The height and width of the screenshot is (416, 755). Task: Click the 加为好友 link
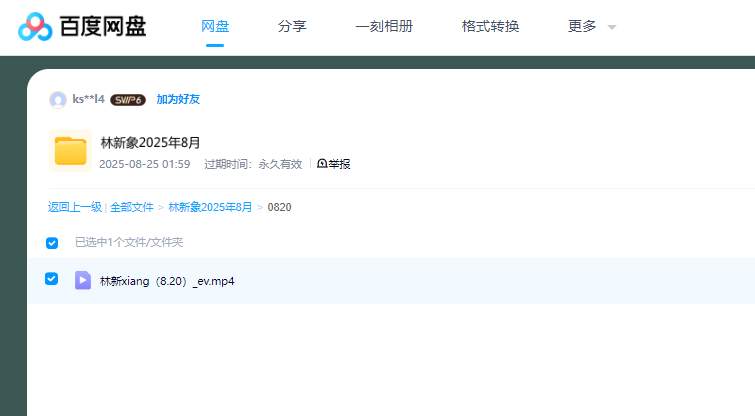tap(178, 100)
